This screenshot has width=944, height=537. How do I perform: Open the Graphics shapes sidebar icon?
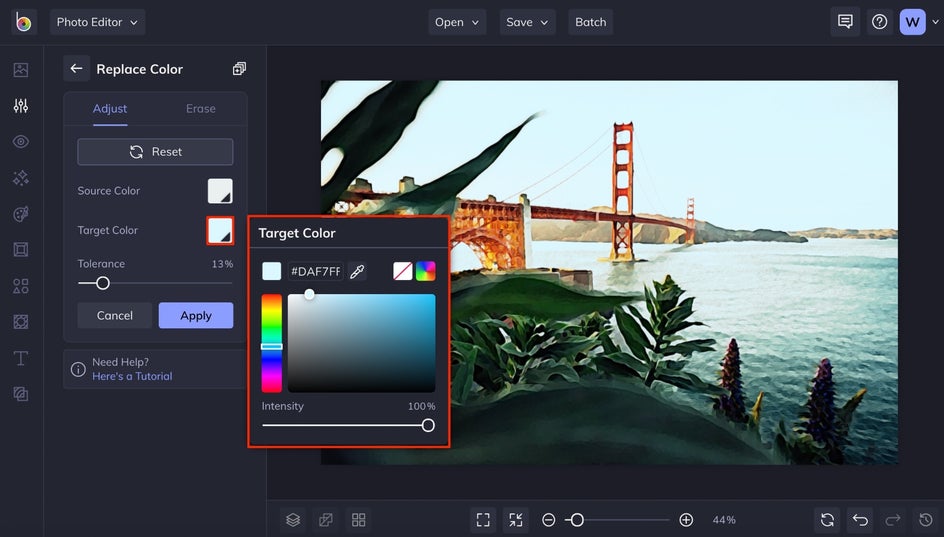pyautogui.click(x=21, y=286)
